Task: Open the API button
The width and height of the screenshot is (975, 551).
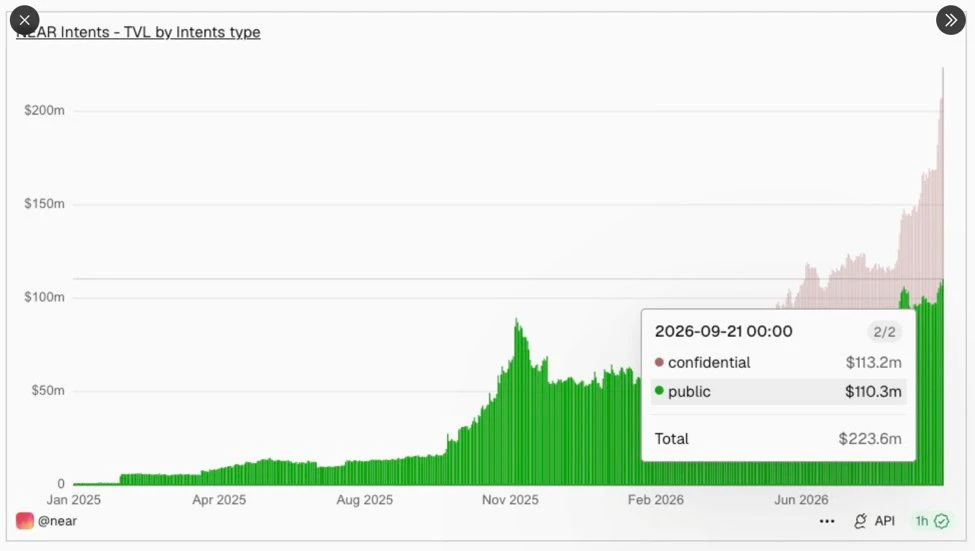Action: pos(875,521)
